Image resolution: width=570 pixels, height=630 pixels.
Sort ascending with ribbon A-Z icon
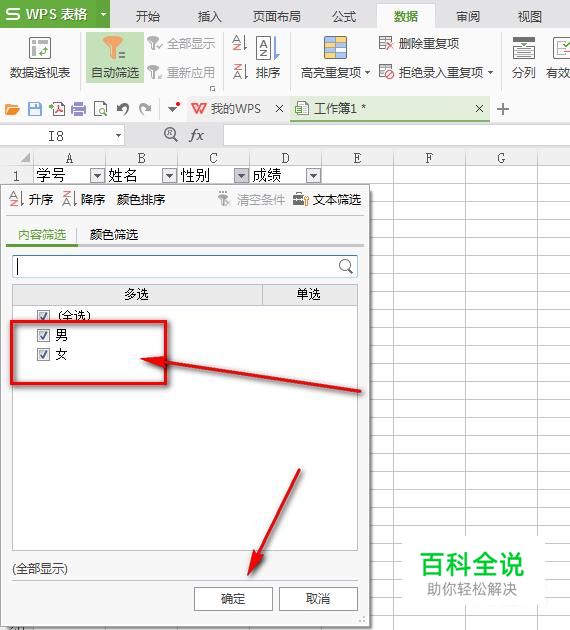239,43
